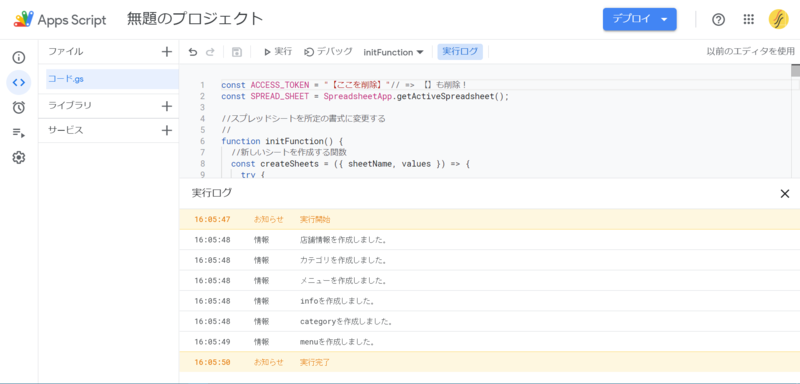Open Project Settings gear icon
This screenshot has width=800, height=384.
tap(19, 158)
